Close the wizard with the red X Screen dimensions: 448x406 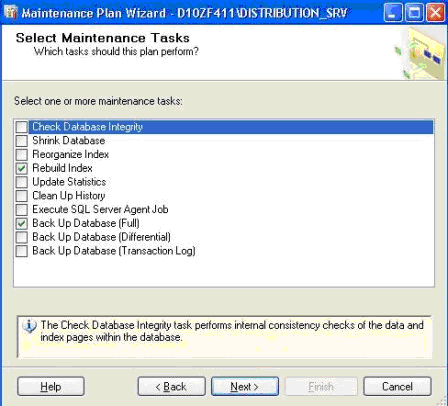coord(436,13)
